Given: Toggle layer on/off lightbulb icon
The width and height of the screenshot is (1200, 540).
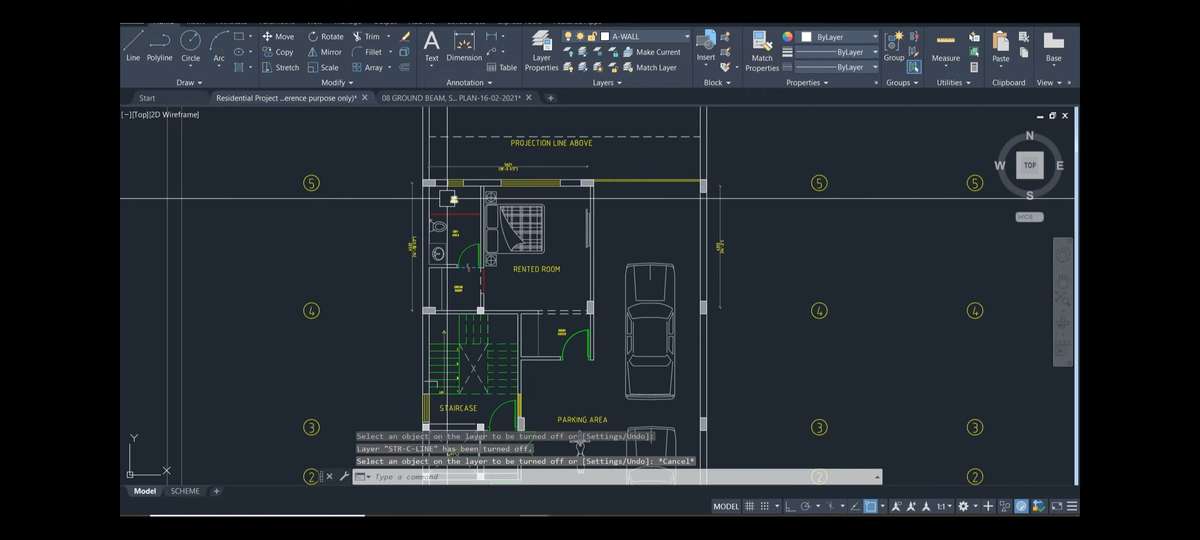Looking at the screenshot, I should [568, 36].
